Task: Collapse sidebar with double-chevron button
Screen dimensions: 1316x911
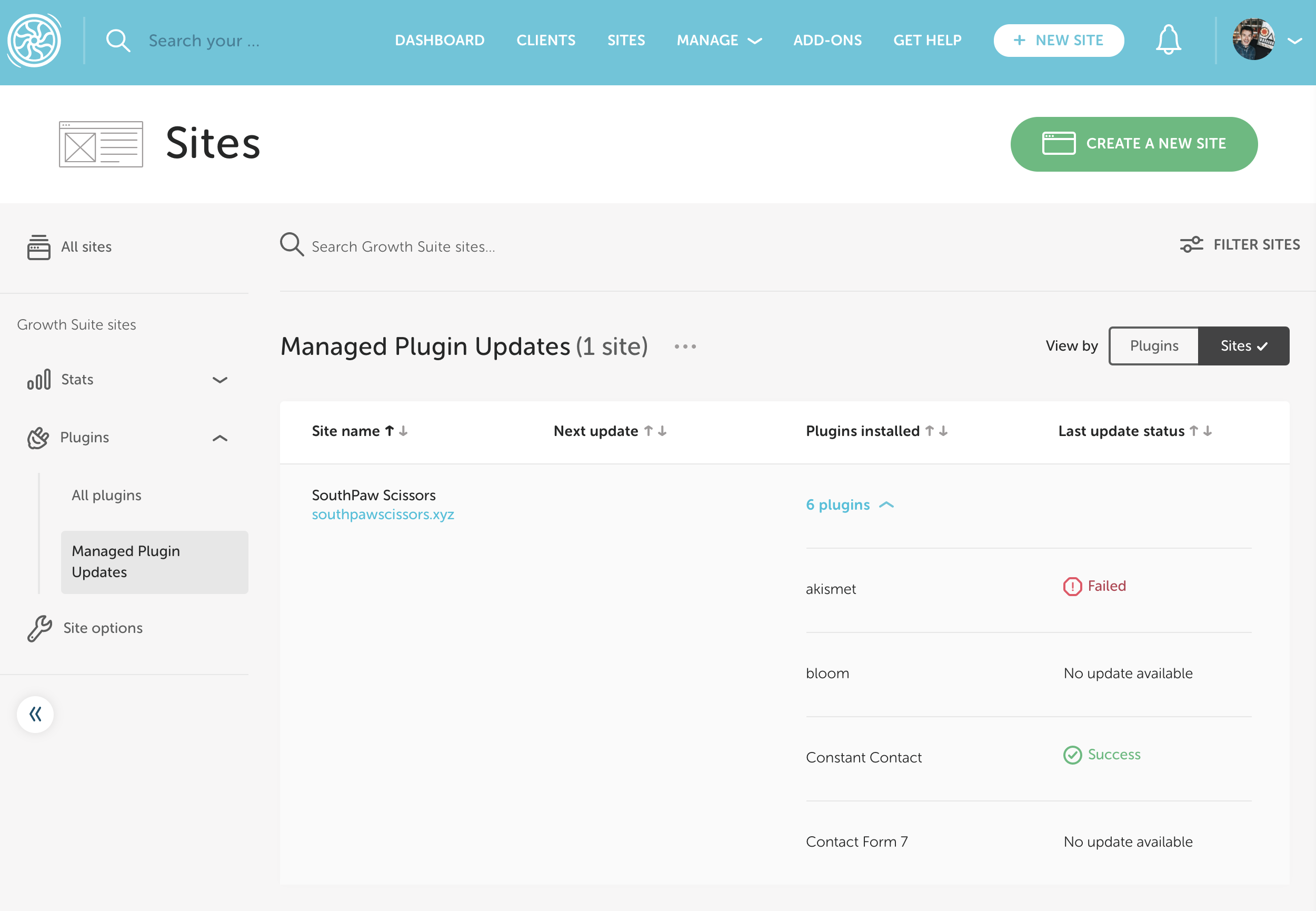Action: pos(35,714)
